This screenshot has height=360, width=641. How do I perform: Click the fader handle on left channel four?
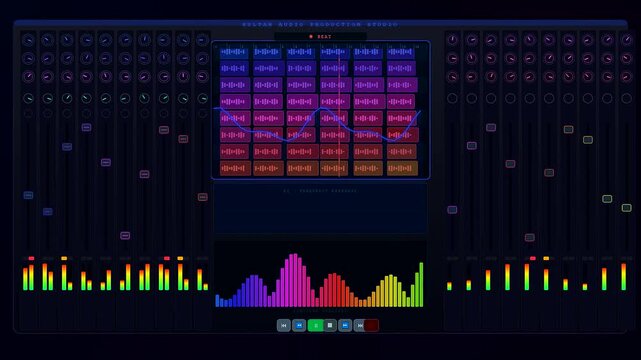coord(86,127)
